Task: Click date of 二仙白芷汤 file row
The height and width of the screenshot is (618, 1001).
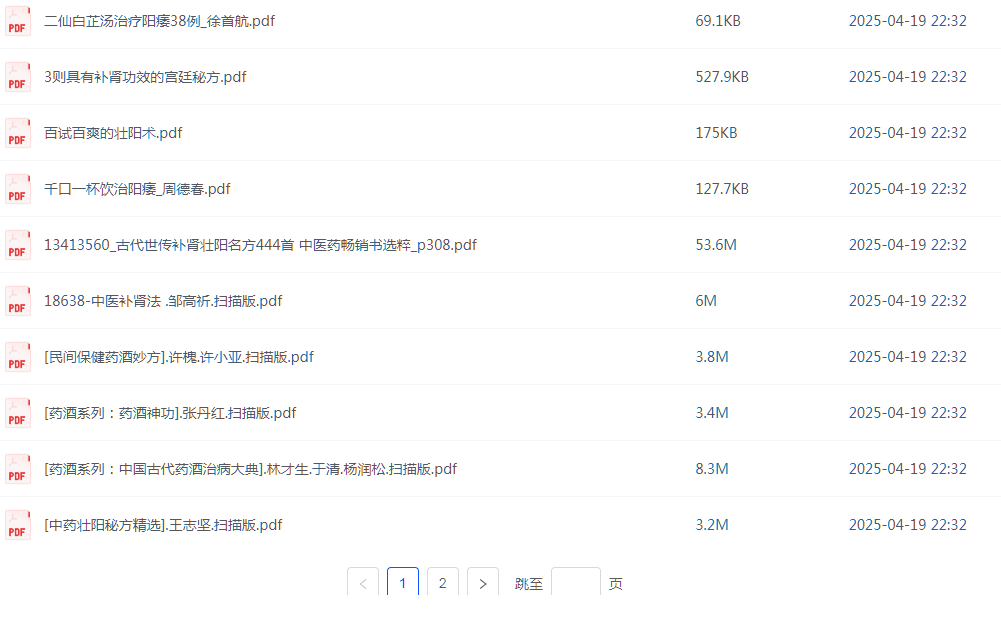Action: [908, 21]
